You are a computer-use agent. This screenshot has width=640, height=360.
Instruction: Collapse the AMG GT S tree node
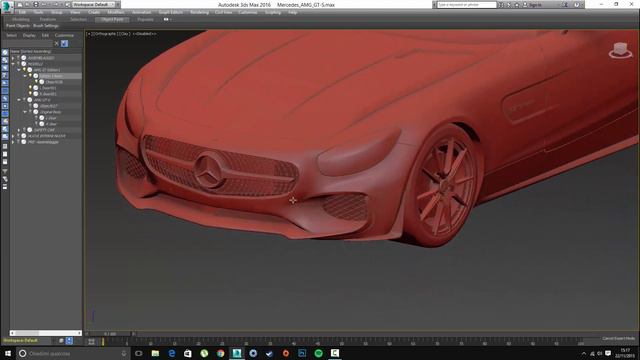[x=19, y=100]
